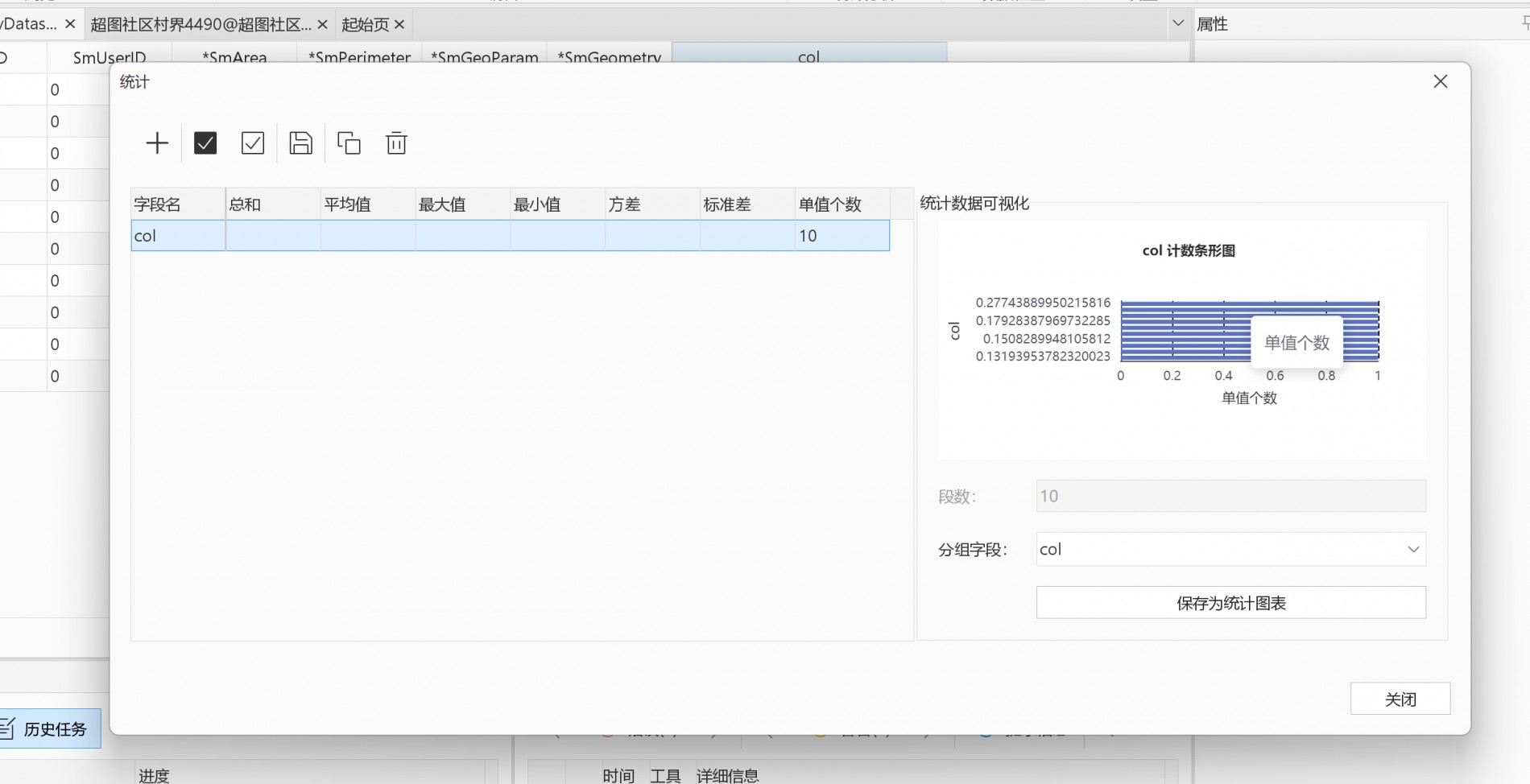The height and width of the screenshot is (784, 1530).
Task: Click the 单值个数 value 10 cell
Action: (x=842, y=236)
